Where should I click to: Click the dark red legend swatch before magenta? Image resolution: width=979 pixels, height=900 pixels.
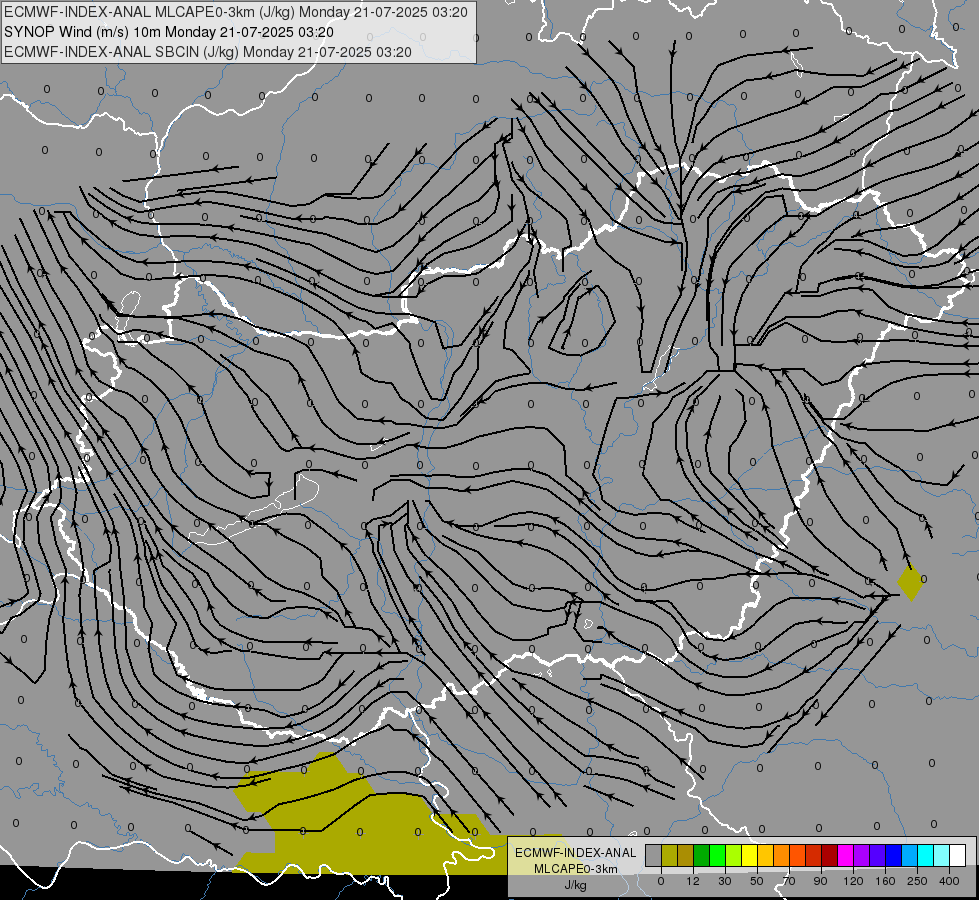pyautogui.click(x=830, y=855)
